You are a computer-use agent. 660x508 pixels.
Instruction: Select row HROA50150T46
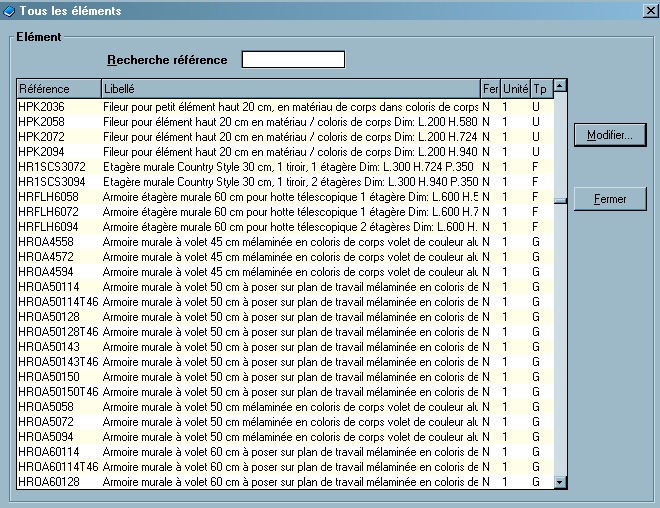click(285, 392)
